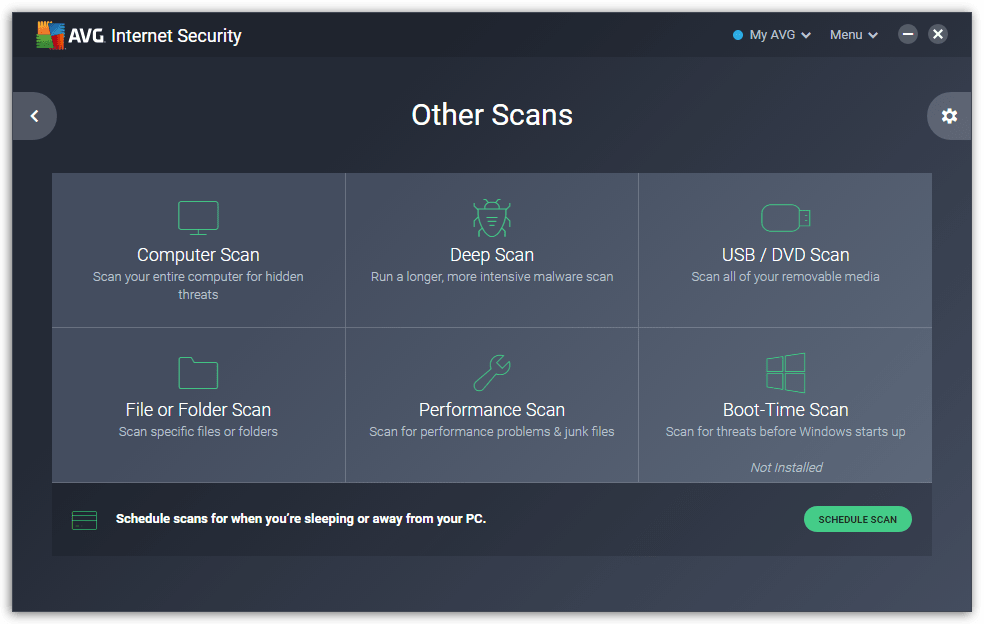Click the Computer Scan monitor icon

coord(198,218)
